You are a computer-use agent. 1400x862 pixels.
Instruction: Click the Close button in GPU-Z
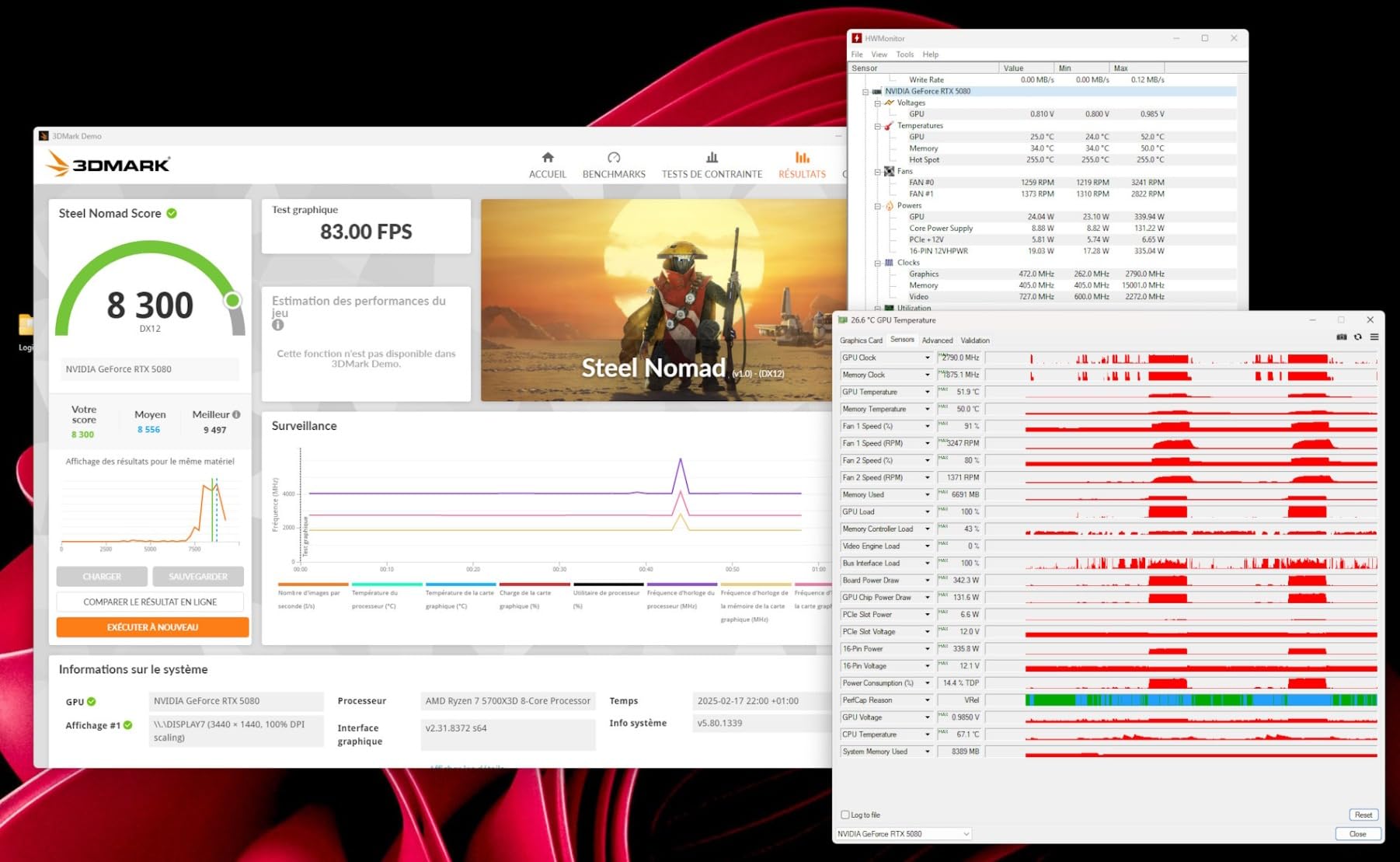[x=1358, y=834]
